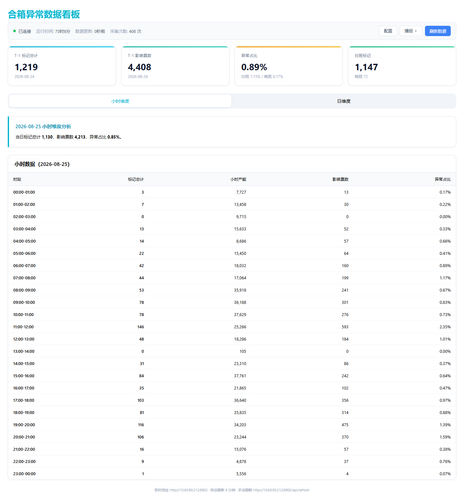Select the 13:00-14:00 row
Screen dimensions: 464x500
click(x=232, y=351)
